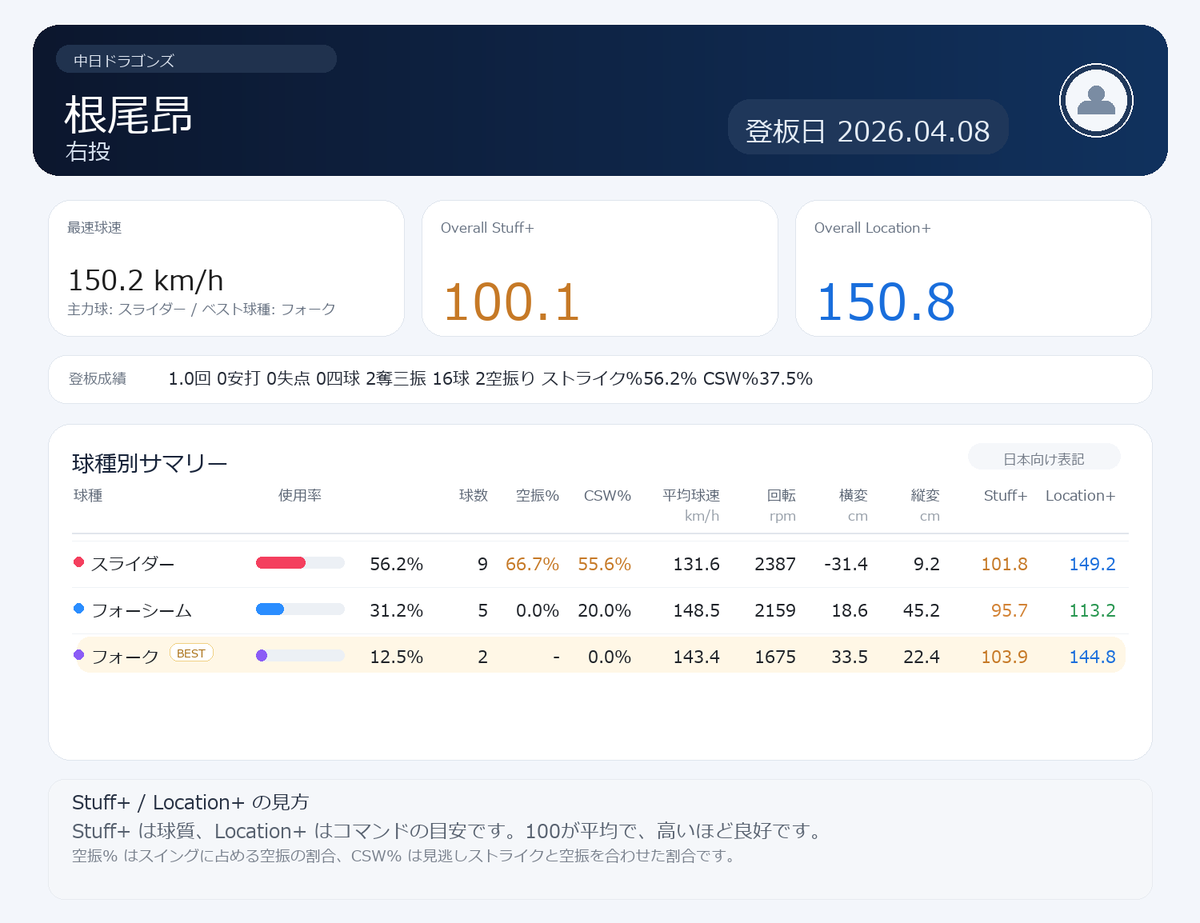1200x923 pixels.
Task: Click the 縦変 column header
Action: (x=925, y=495)
